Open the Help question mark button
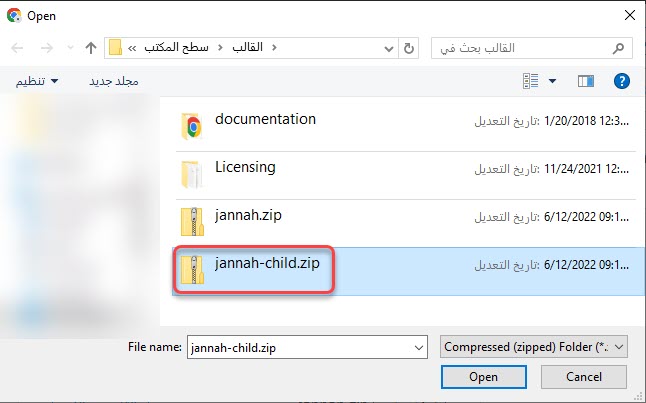 (621, 80)
